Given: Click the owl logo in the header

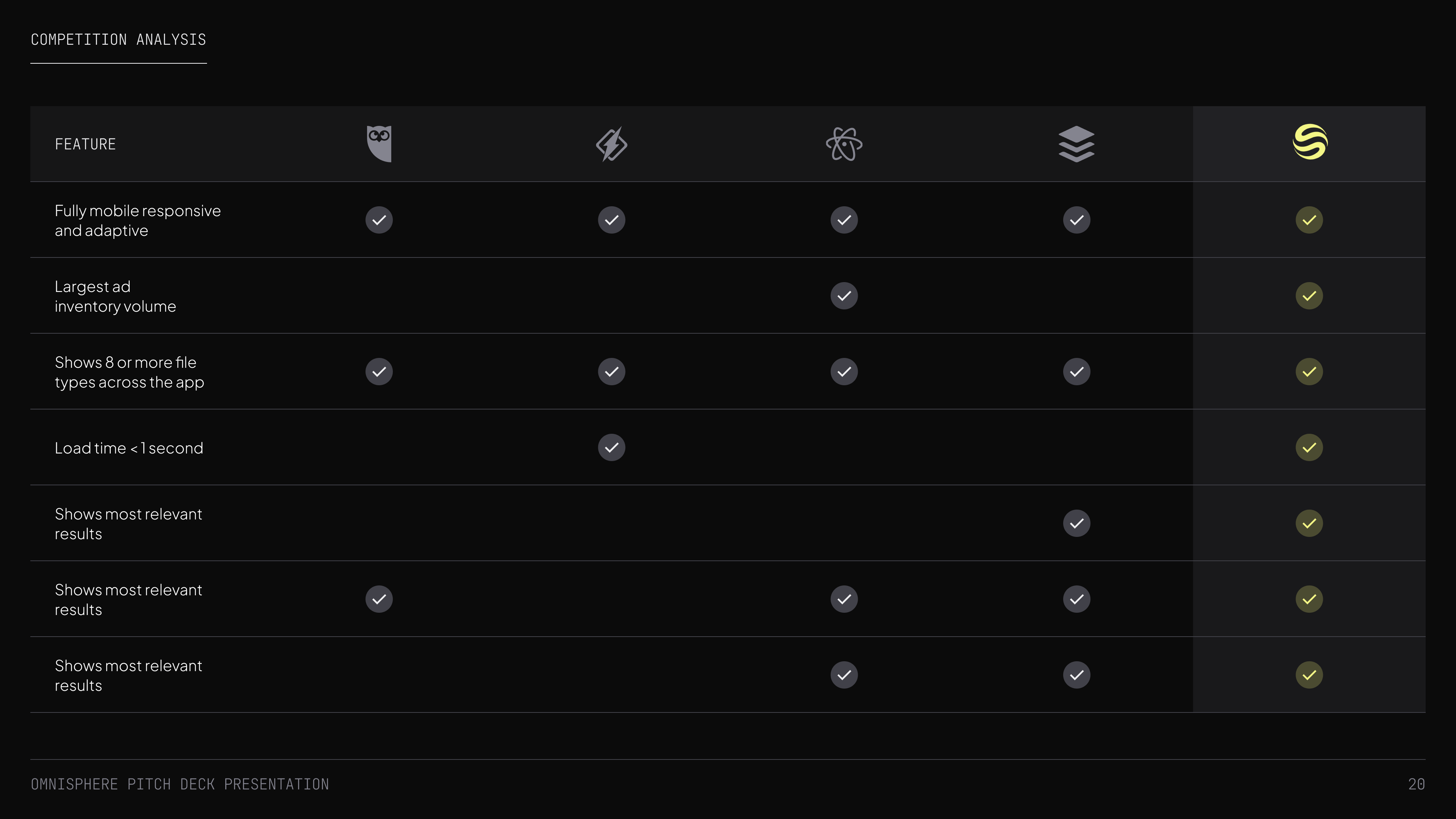Looking at the screenshot, I should coord(379,144).
